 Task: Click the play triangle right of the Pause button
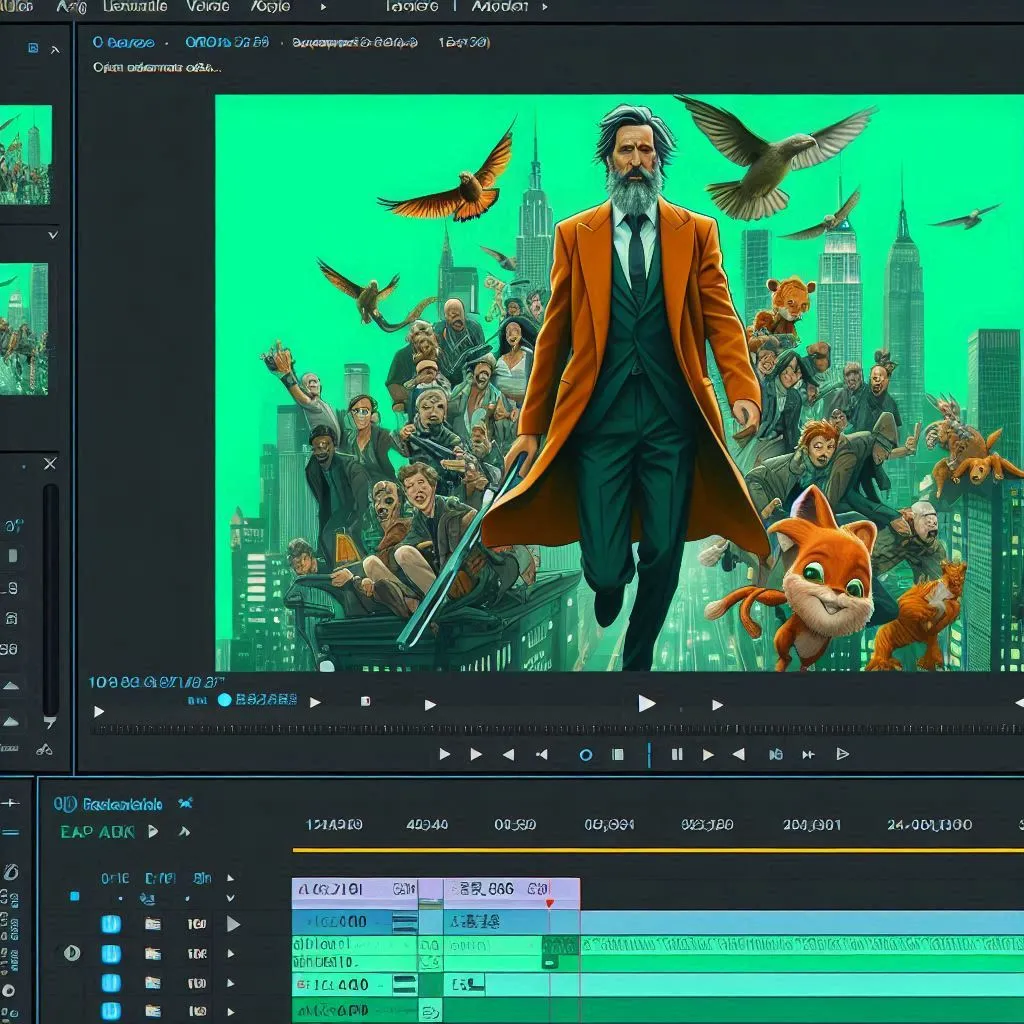point(708,754)
